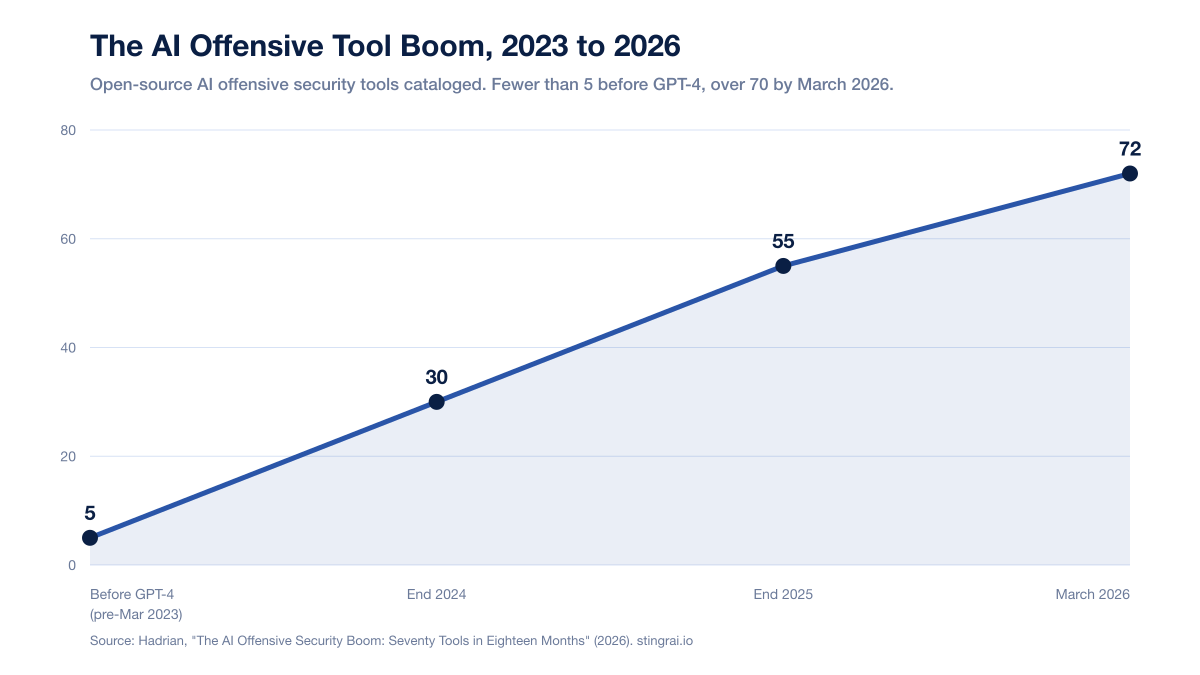Click the data point labeled 72
This screenshot has width=1200, height=675.
click(x=1130, y=173)
